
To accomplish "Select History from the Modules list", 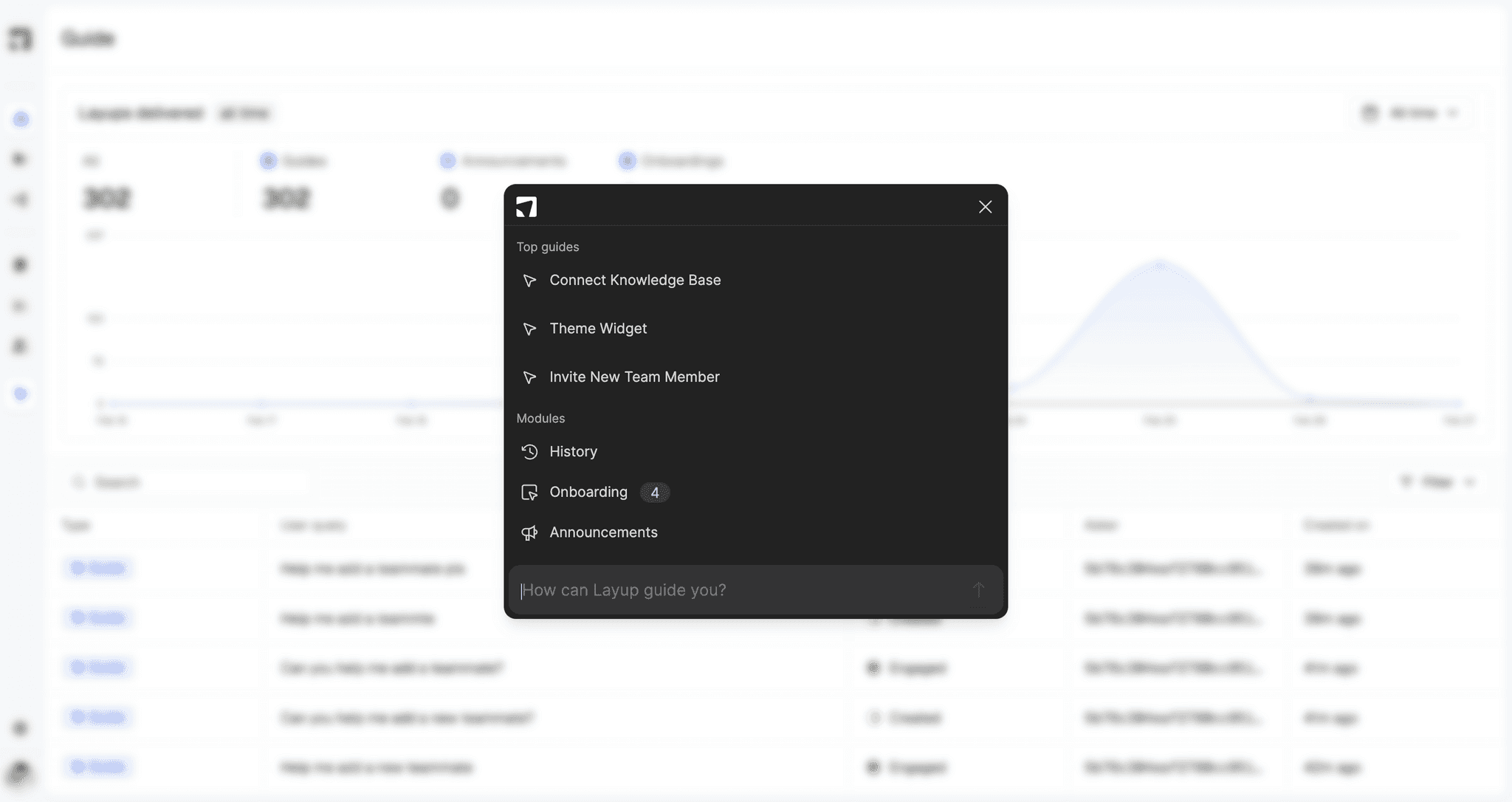I will click(573, 451).
